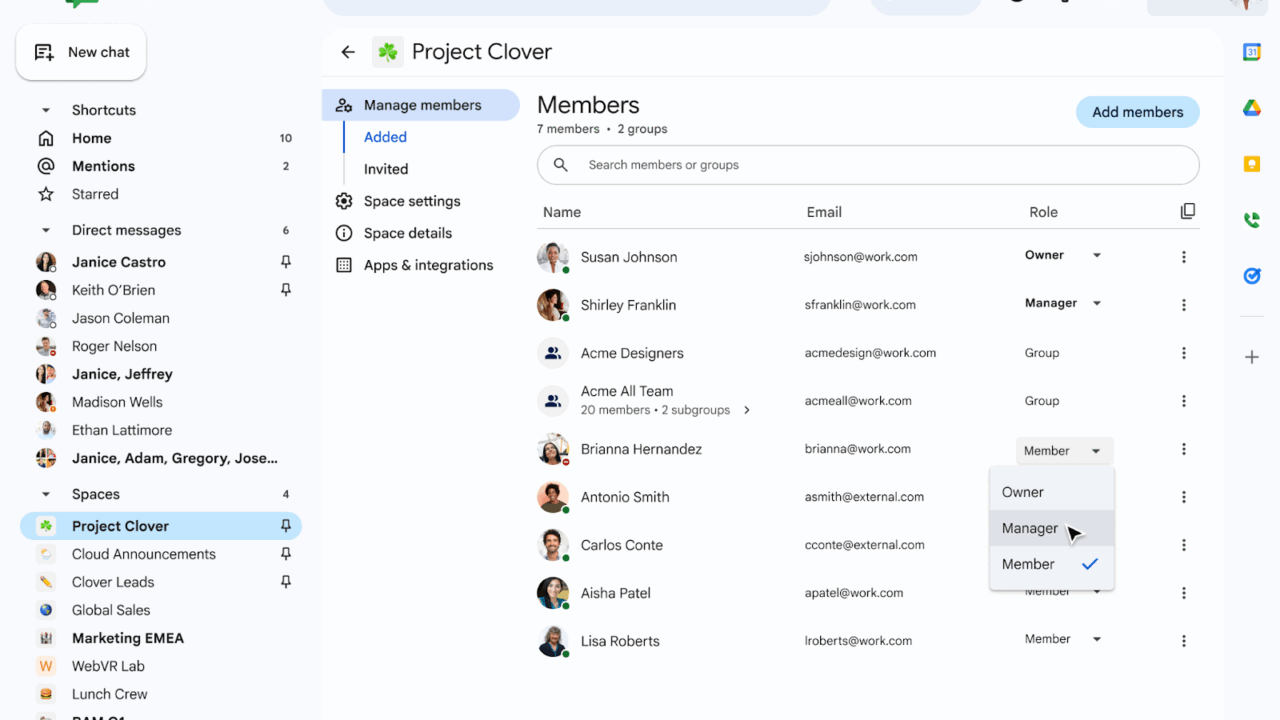This screenshot has width=1280, height=720.
Task: Toggle pin on Clover Leads space
Action: tap(285, 582)
